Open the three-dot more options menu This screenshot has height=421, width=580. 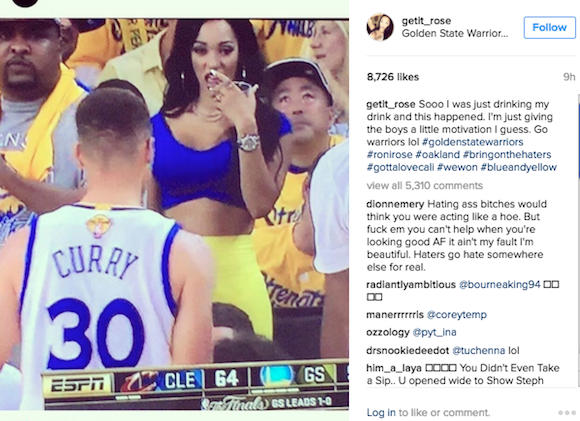pyautogui.click(x=567, y=412)
